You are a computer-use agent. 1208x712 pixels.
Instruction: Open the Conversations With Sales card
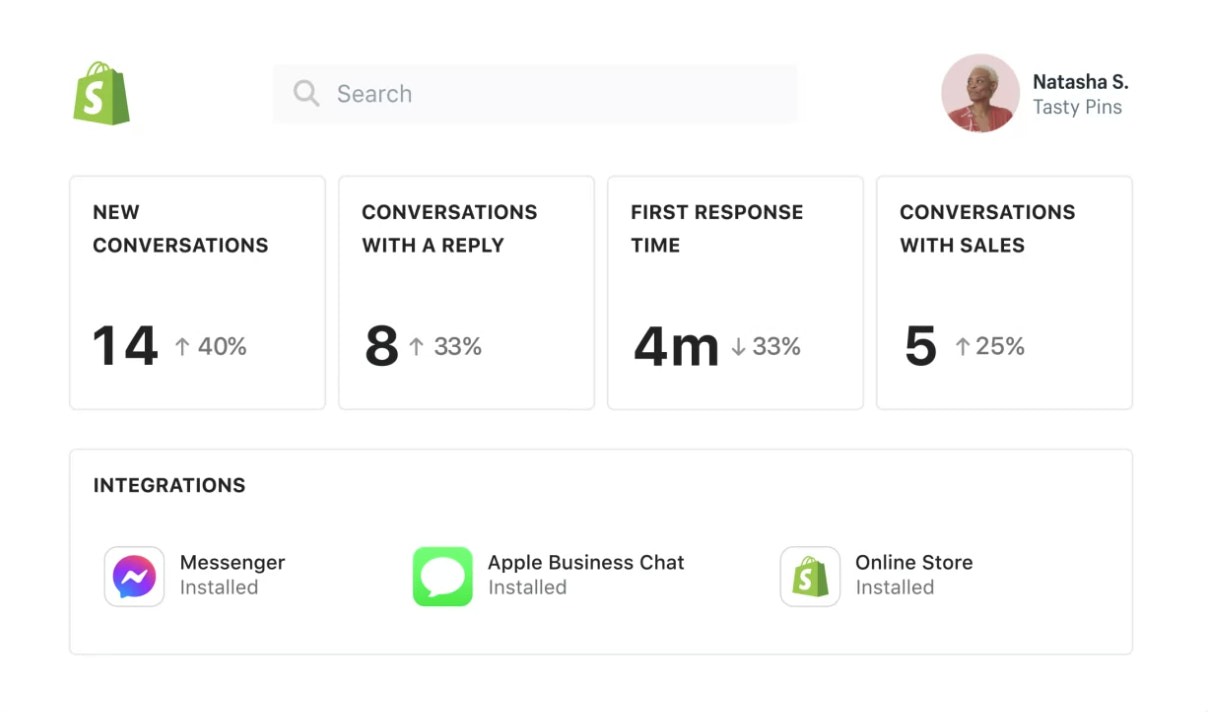click(1004, 292)
